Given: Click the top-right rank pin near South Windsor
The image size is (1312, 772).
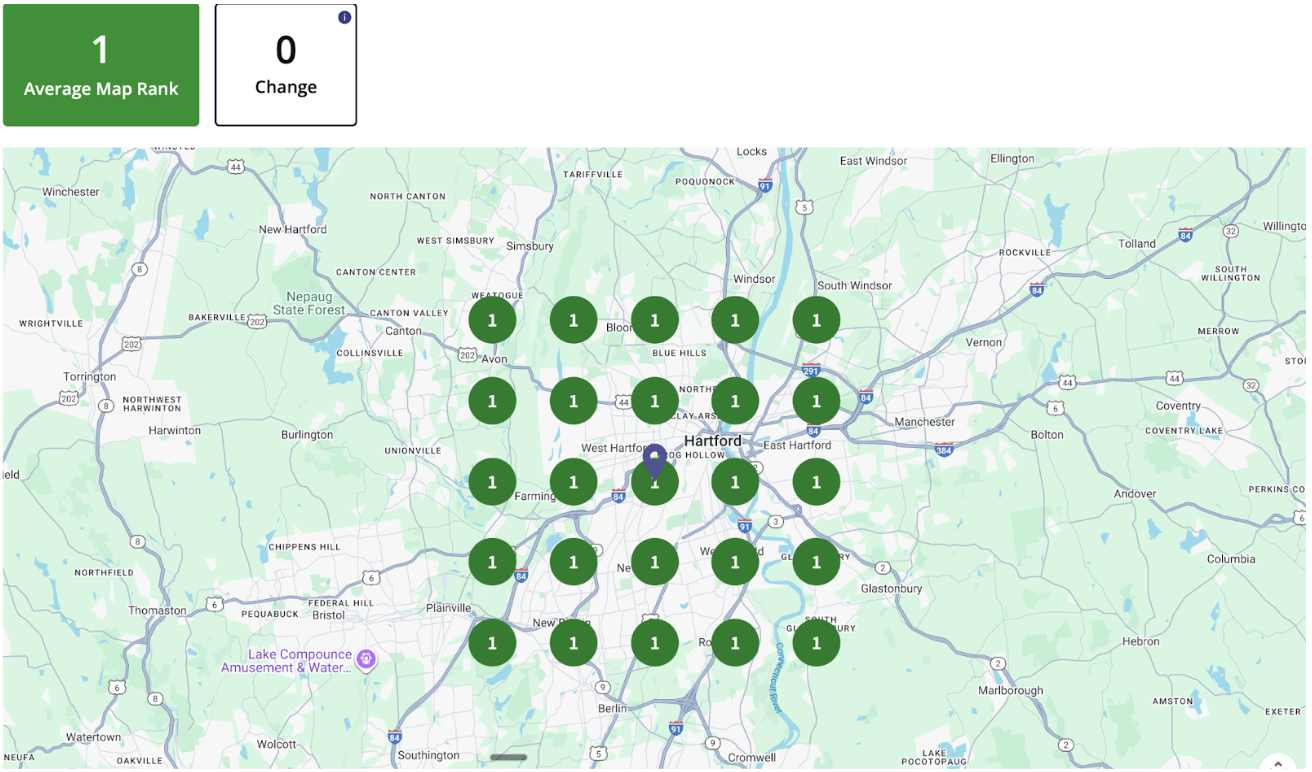Looking at the screenshot, I should click(816, 320).
